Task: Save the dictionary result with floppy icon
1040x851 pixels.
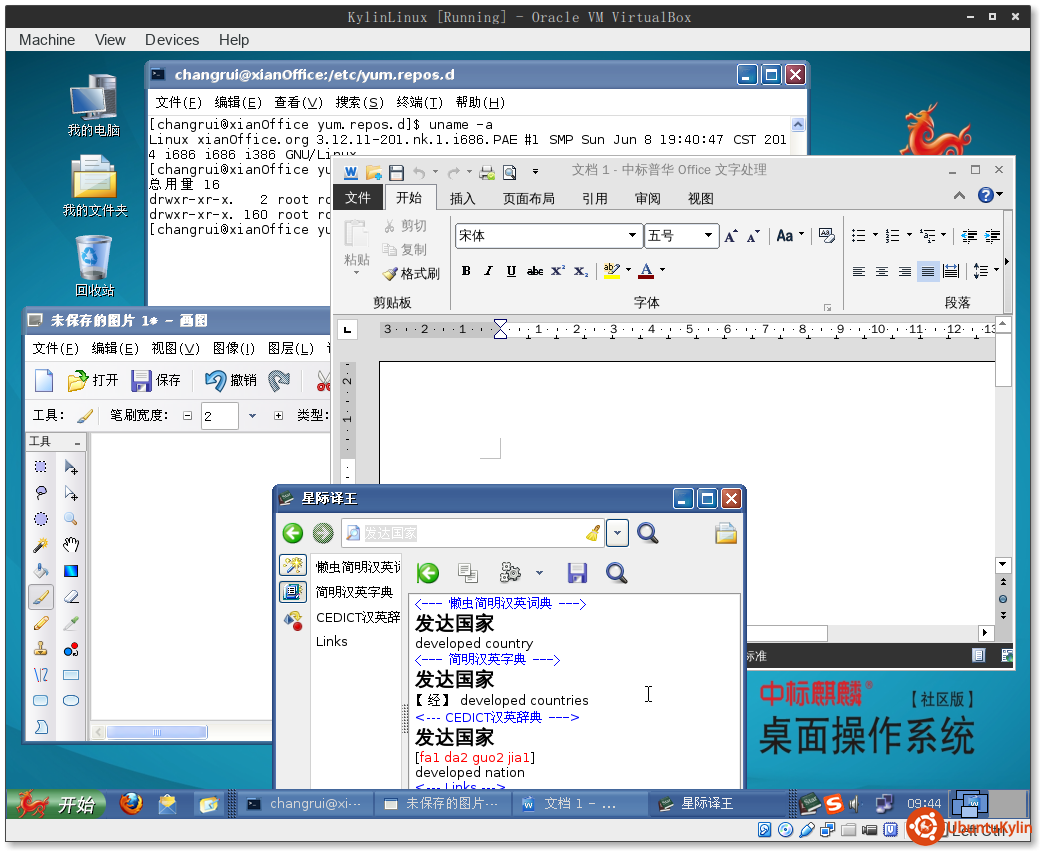Action: tap(577, 573)
